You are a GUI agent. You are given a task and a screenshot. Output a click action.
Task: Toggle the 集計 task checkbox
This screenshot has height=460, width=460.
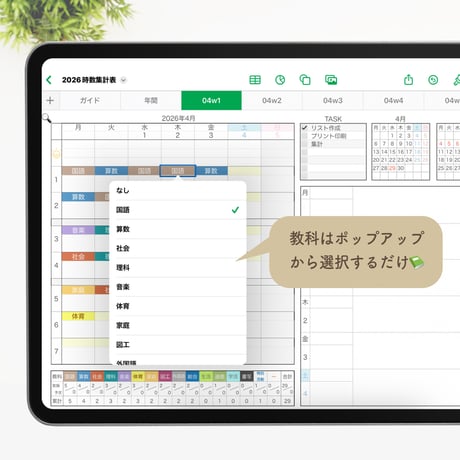[304, 144]
